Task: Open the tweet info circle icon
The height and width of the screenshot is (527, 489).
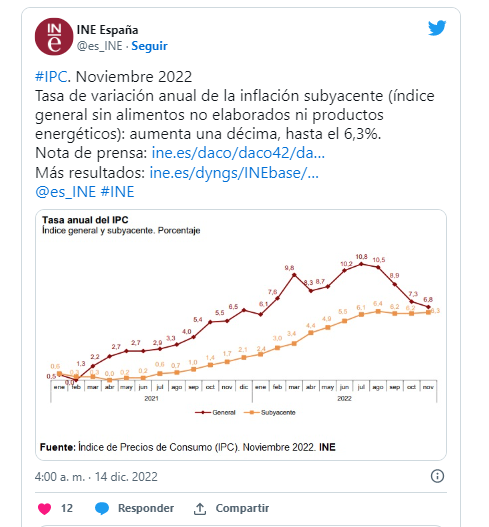Action: coord(437,476)
